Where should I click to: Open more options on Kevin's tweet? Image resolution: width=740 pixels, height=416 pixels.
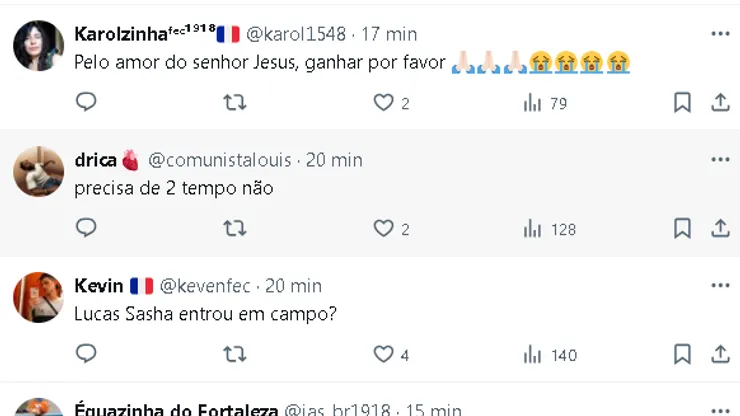point(720,285)
